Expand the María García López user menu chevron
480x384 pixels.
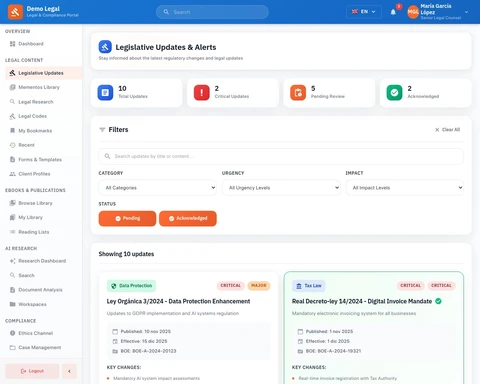[x=466, y=12]
